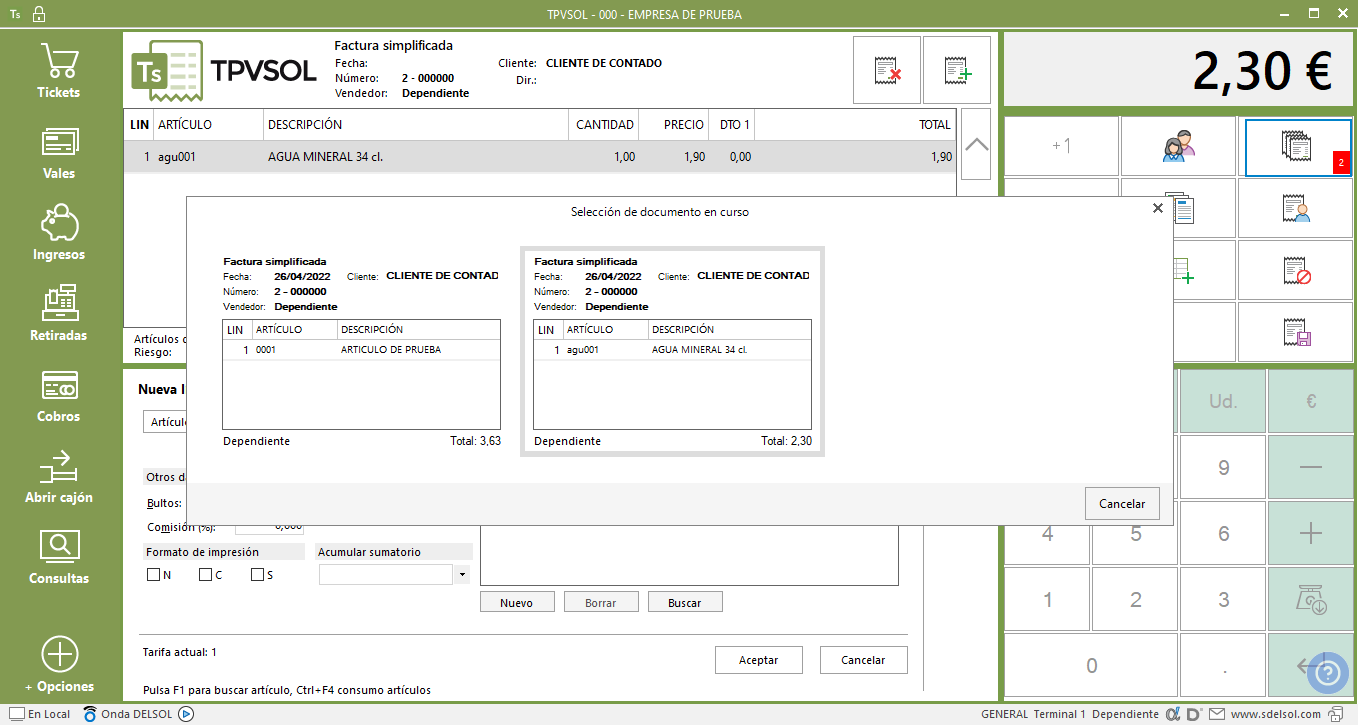Select document with AGUA MINERAL 34 cl.
Screen dimensions: 1358x725
[672, 350]
